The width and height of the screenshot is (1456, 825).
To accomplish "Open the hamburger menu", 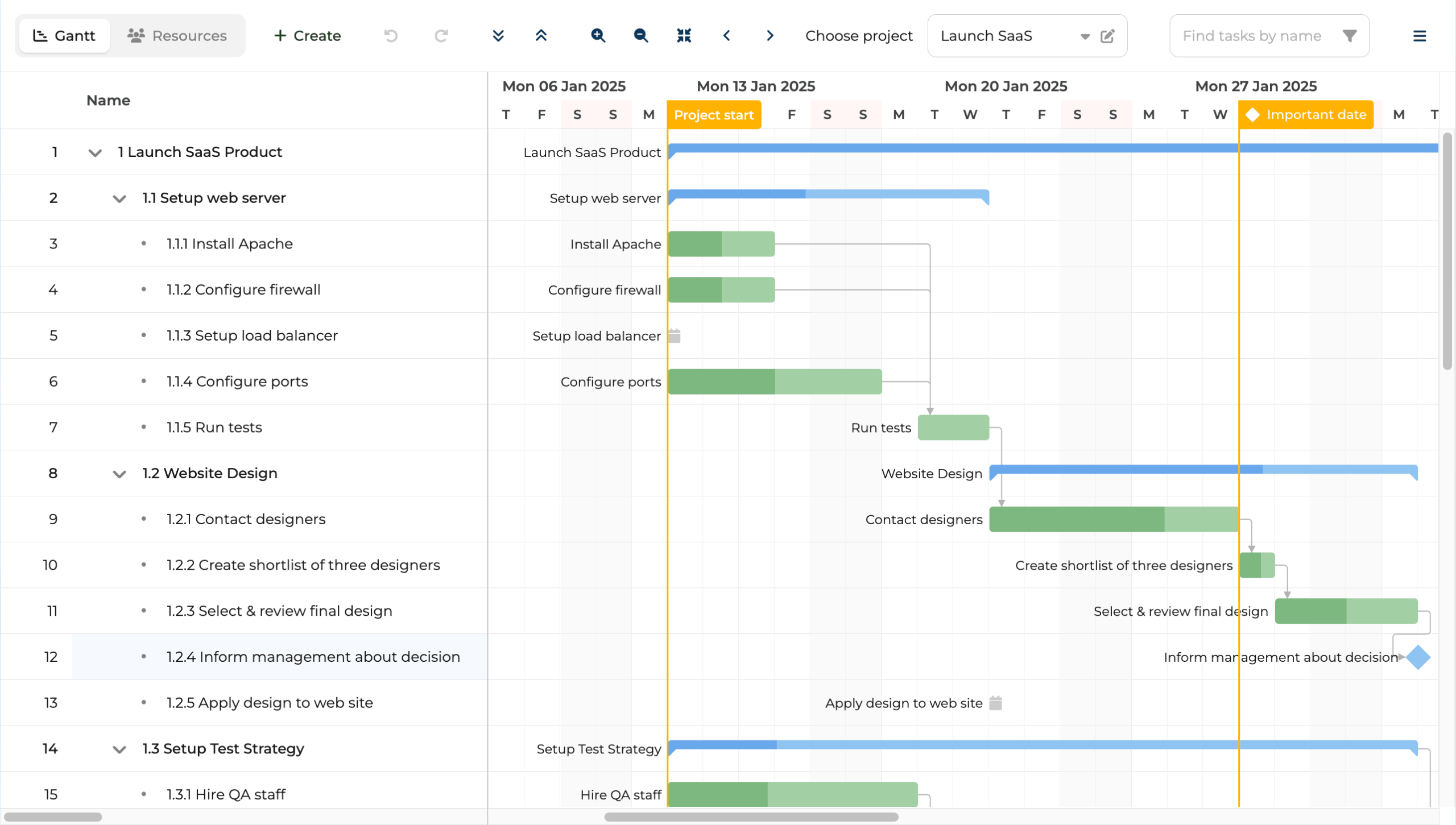I will pos(1420,36).
